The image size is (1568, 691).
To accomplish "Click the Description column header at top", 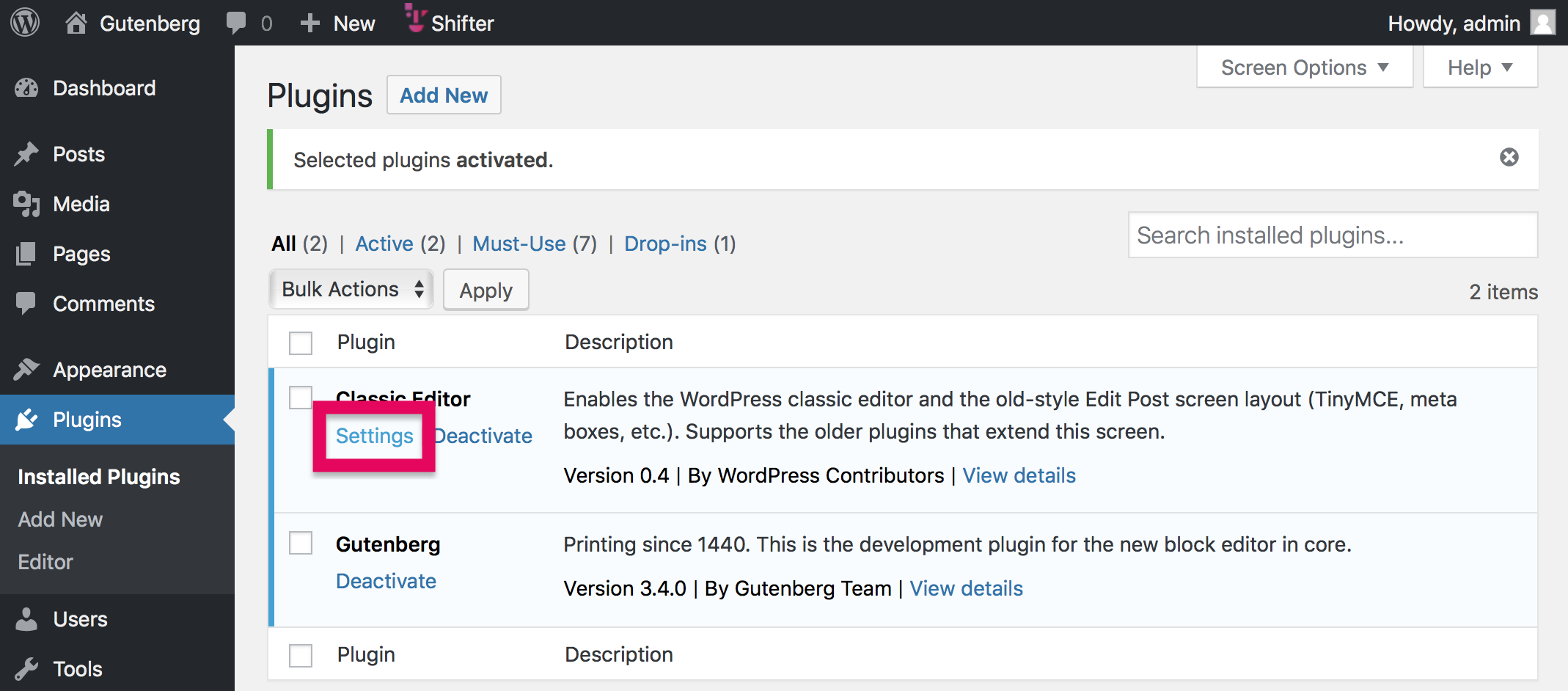I will tap(618, 343).
